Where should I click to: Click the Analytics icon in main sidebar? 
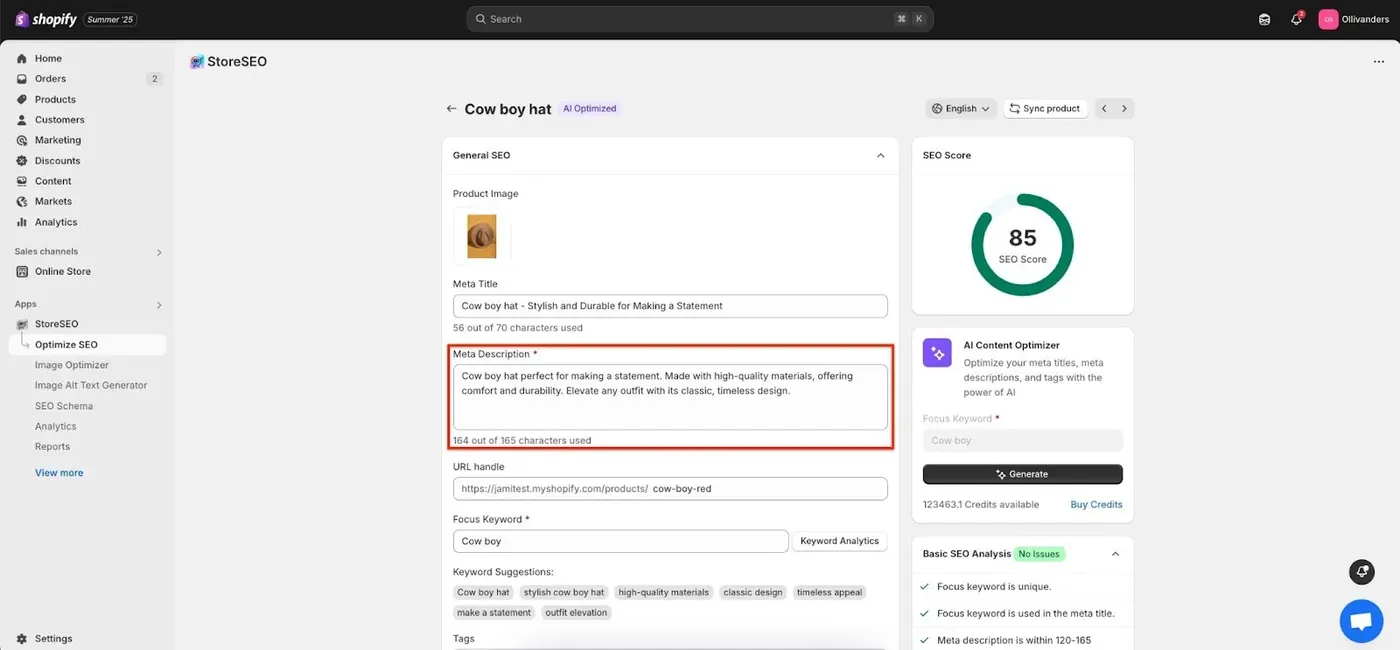click(22, 222)
